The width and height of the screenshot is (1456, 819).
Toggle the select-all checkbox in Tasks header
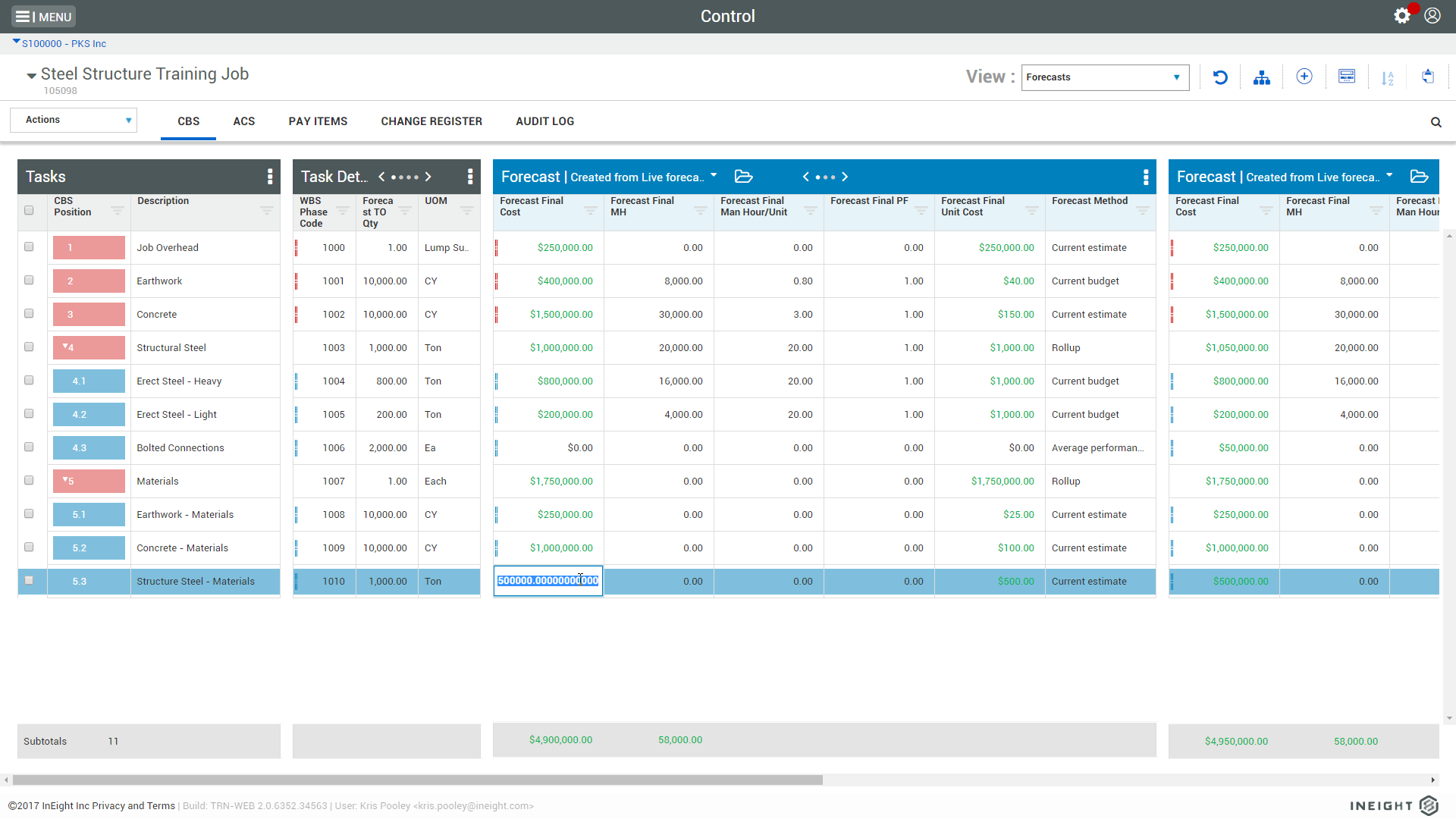[29, 211]
